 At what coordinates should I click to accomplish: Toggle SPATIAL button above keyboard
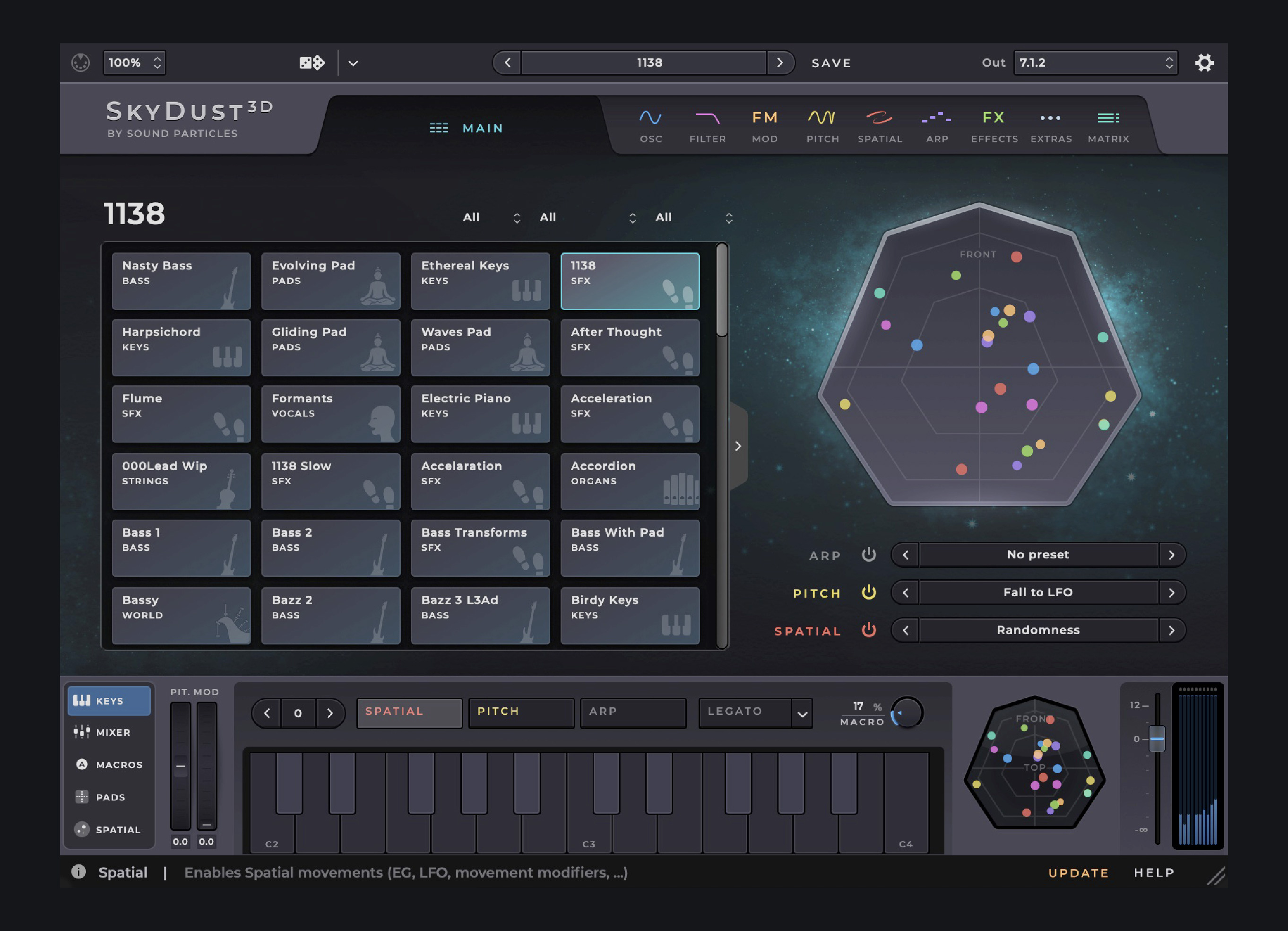[409, 713]
